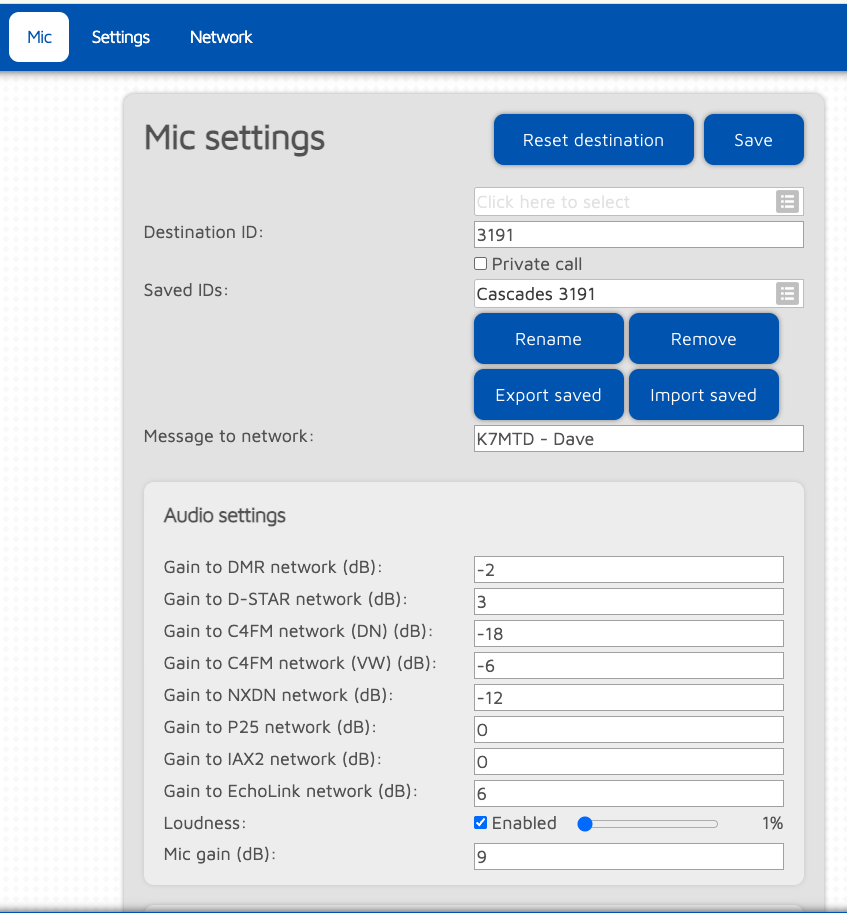Open the Network tab
847x913 pixels.
[221, 37]
